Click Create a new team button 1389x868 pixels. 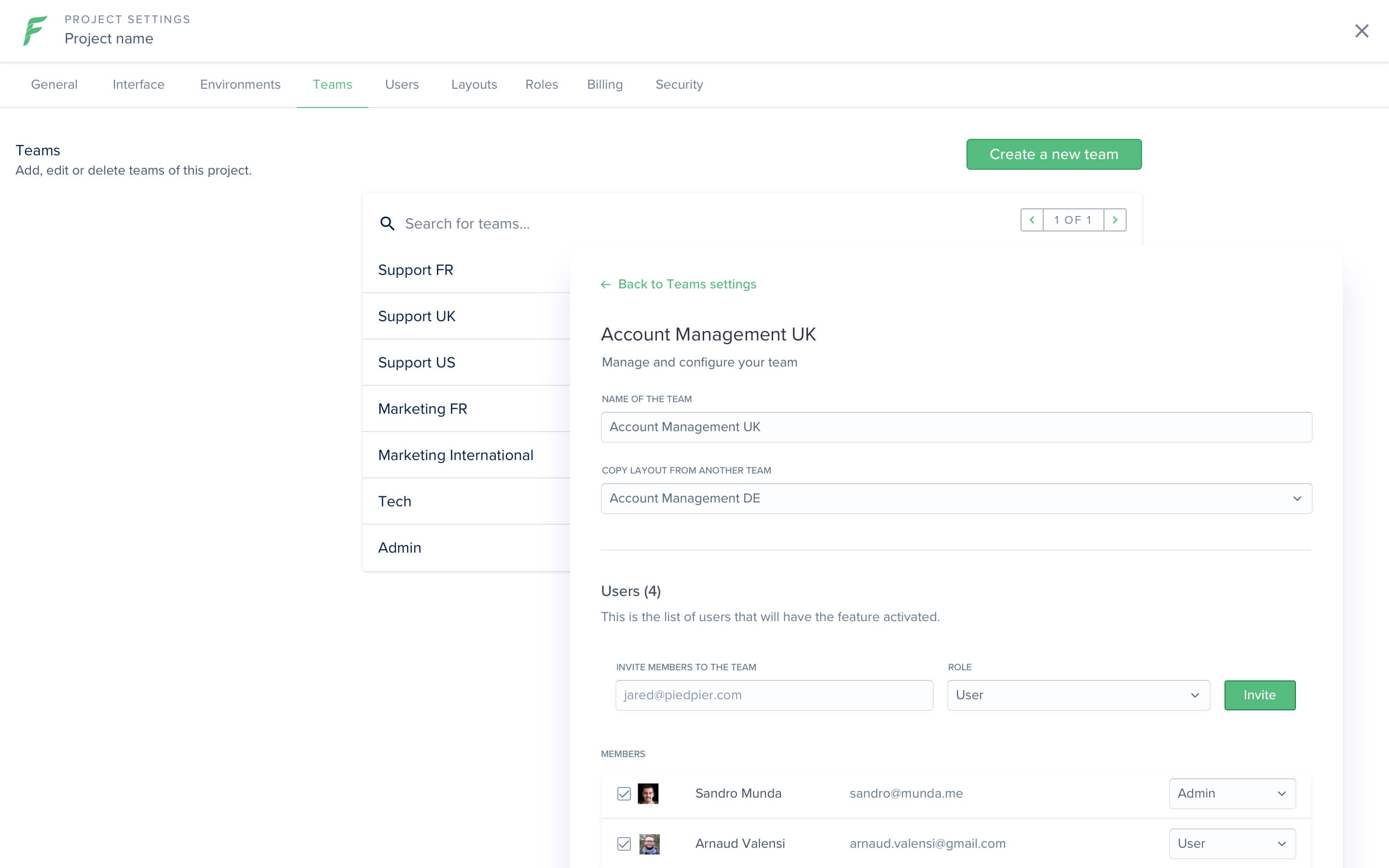coord(1053,154)
